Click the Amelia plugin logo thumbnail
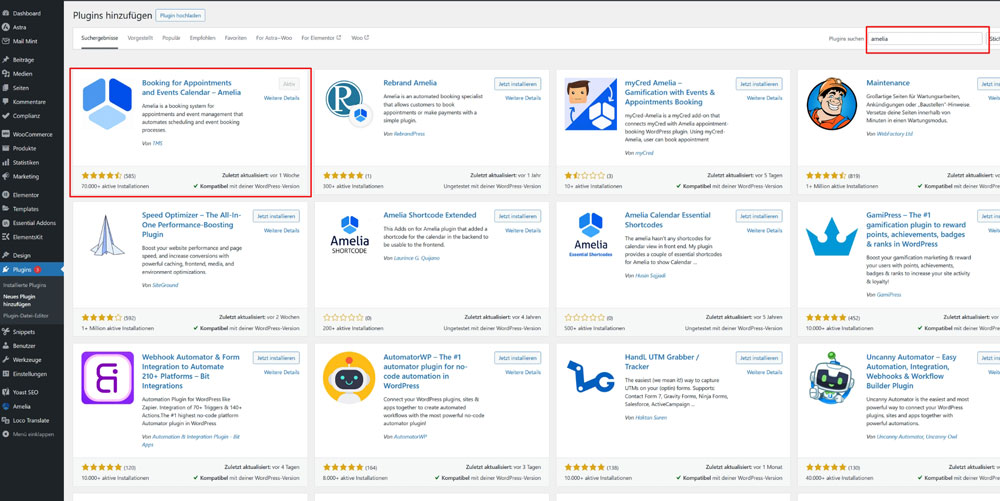The height and width of the screenshot is (501, 1000). 107,104
